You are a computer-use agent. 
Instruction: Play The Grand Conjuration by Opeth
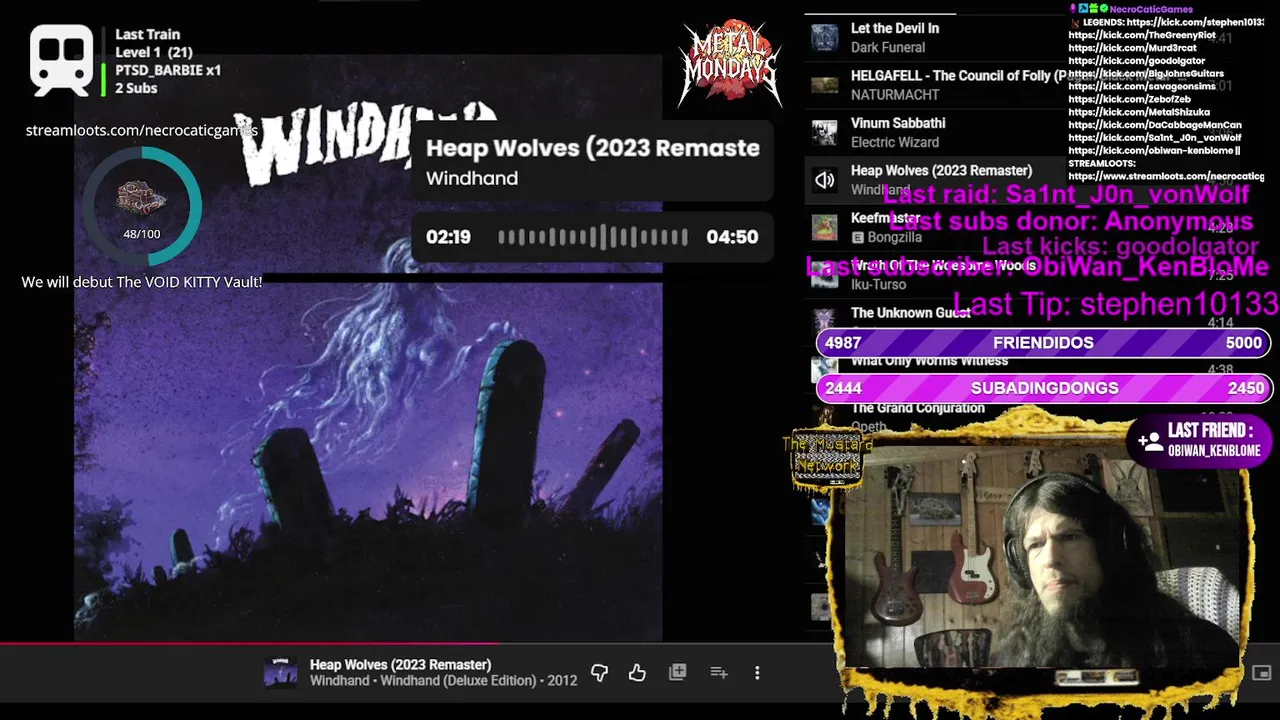(x=917, y=408)
